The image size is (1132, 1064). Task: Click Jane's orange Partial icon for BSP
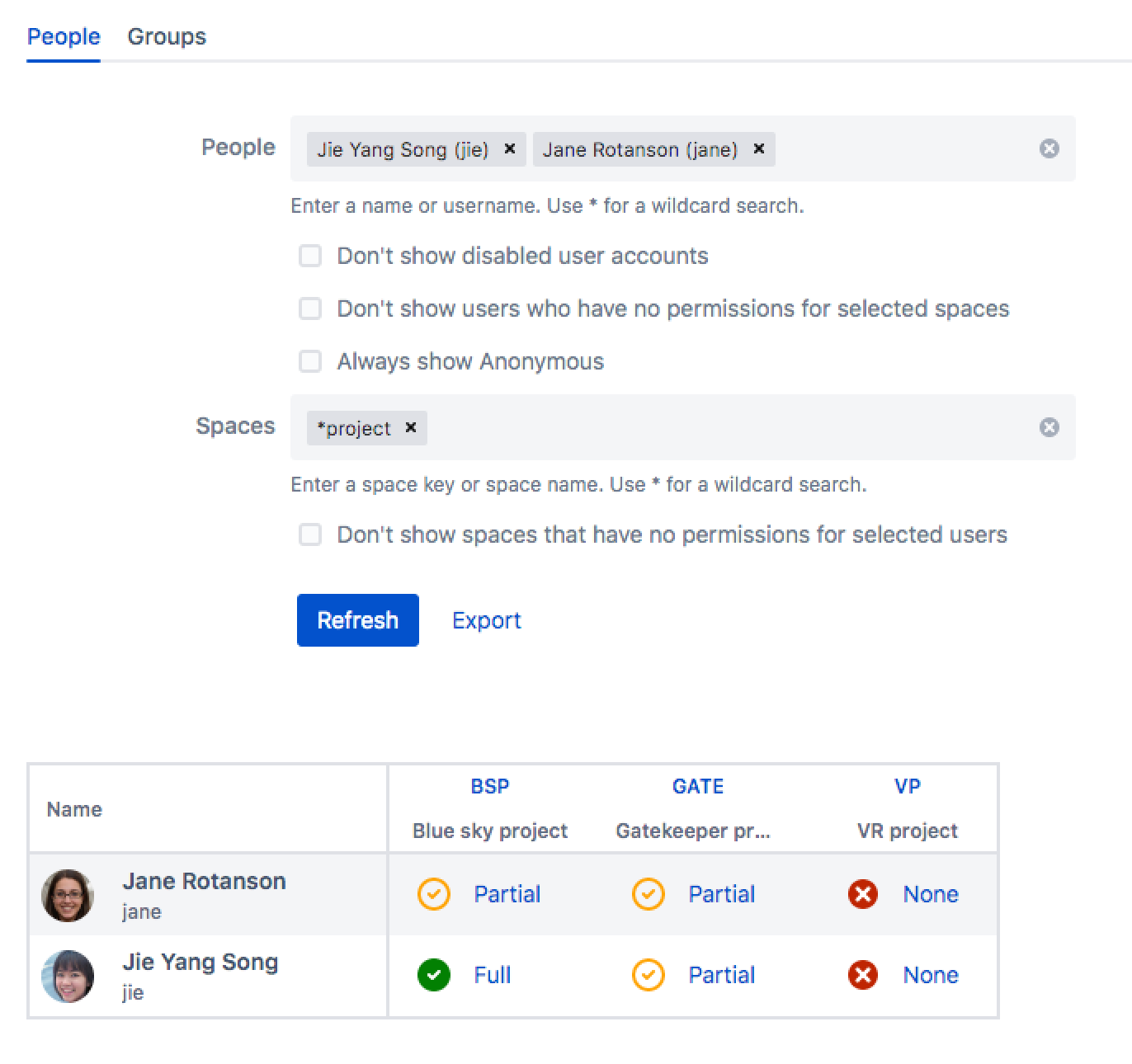click(434, 894)
